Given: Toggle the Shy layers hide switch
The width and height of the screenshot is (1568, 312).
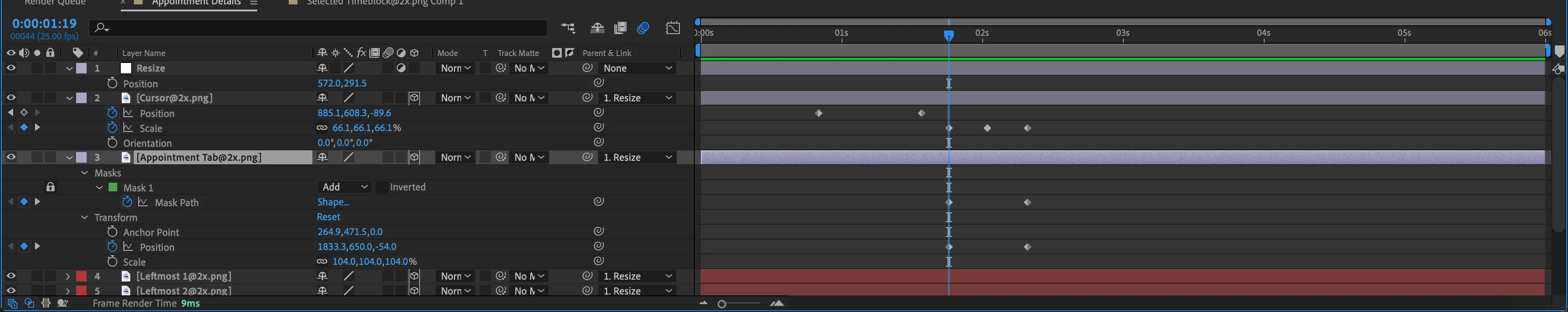Looking at the screenshot, I should point(597,28).
